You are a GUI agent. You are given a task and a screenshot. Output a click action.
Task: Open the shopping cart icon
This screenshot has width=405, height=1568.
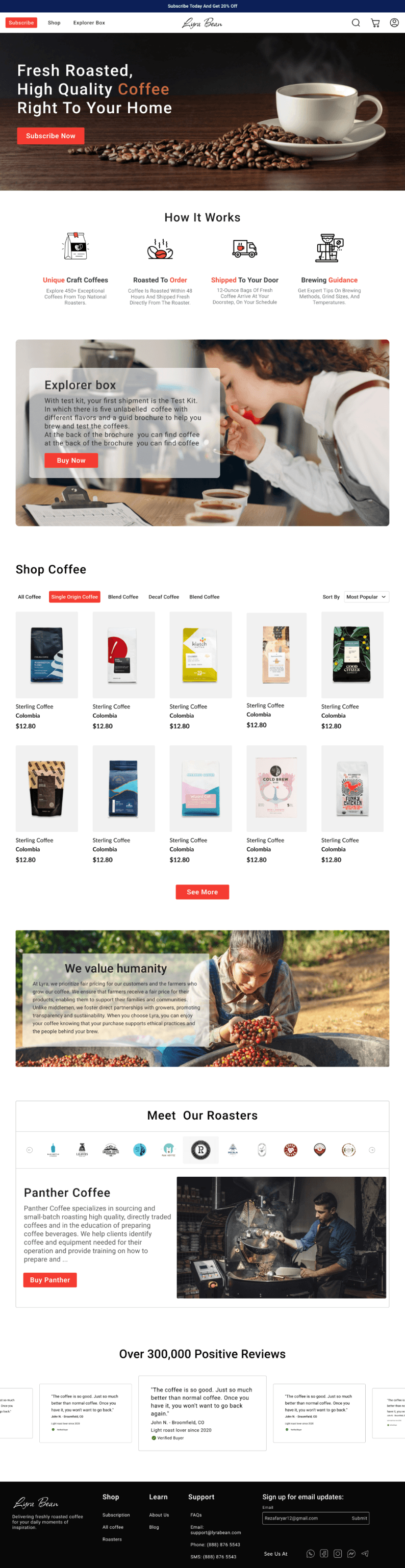coord(375,23)
